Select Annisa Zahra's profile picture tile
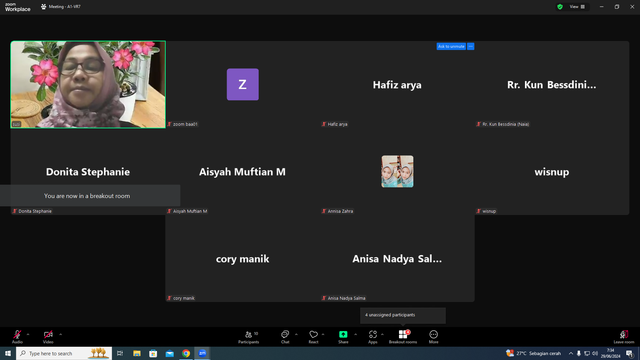This screenshot has height=360, width=640. [x=397, y=171]
